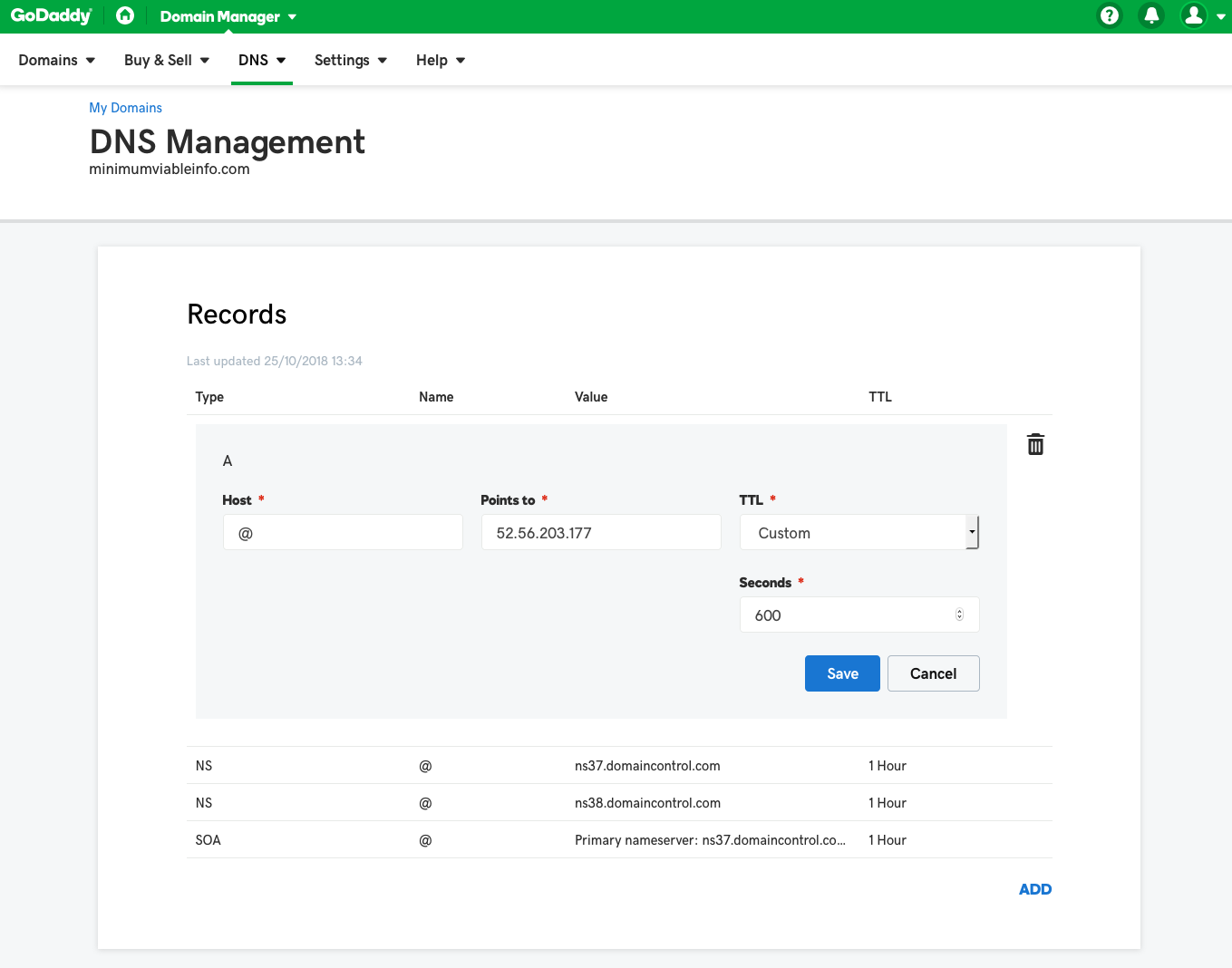1232x968 pixels.
Task: Delete the A record with trash icon
Action: coord(1035,444)
